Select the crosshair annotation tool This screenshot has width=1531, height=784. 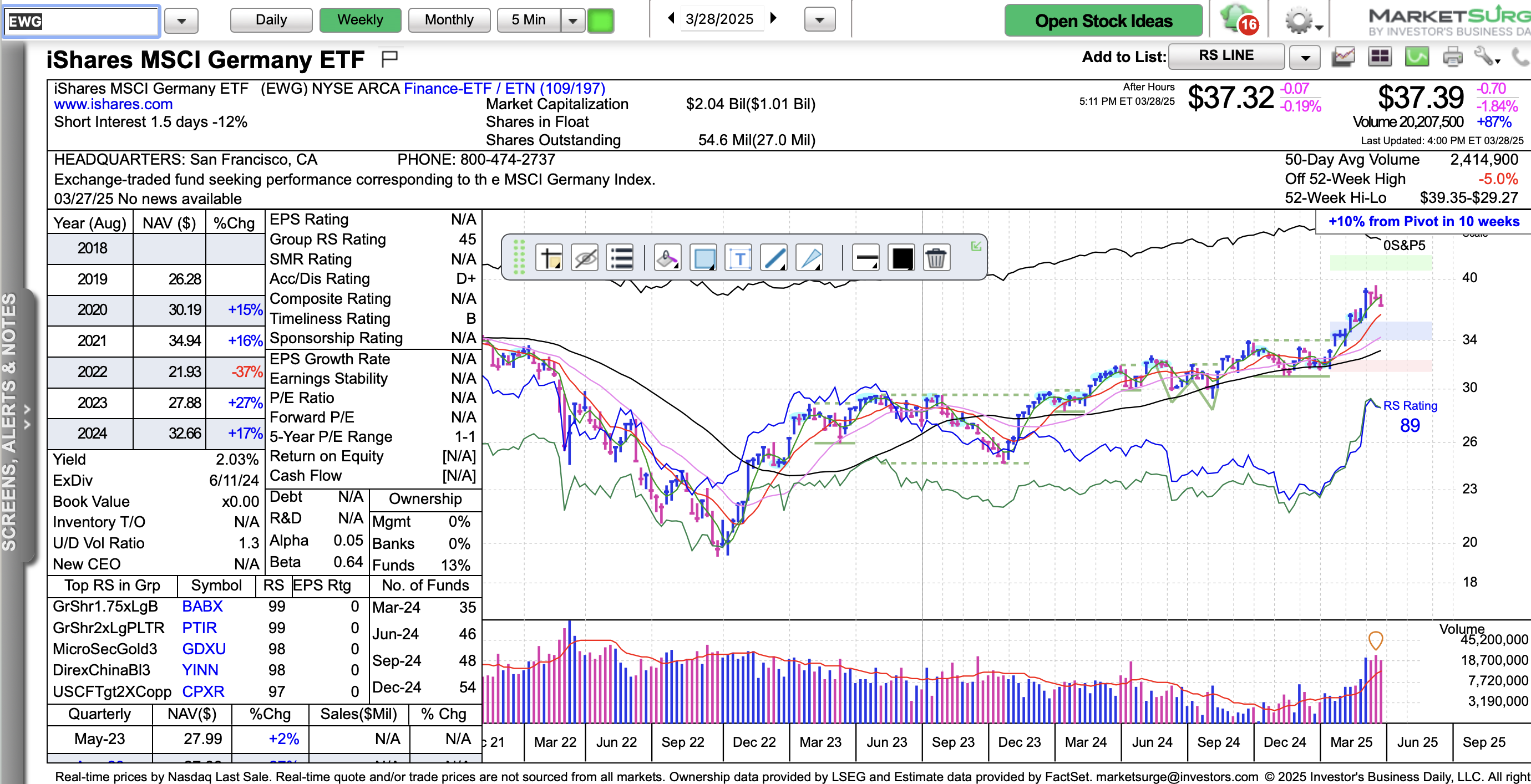[x=549, y=258]
